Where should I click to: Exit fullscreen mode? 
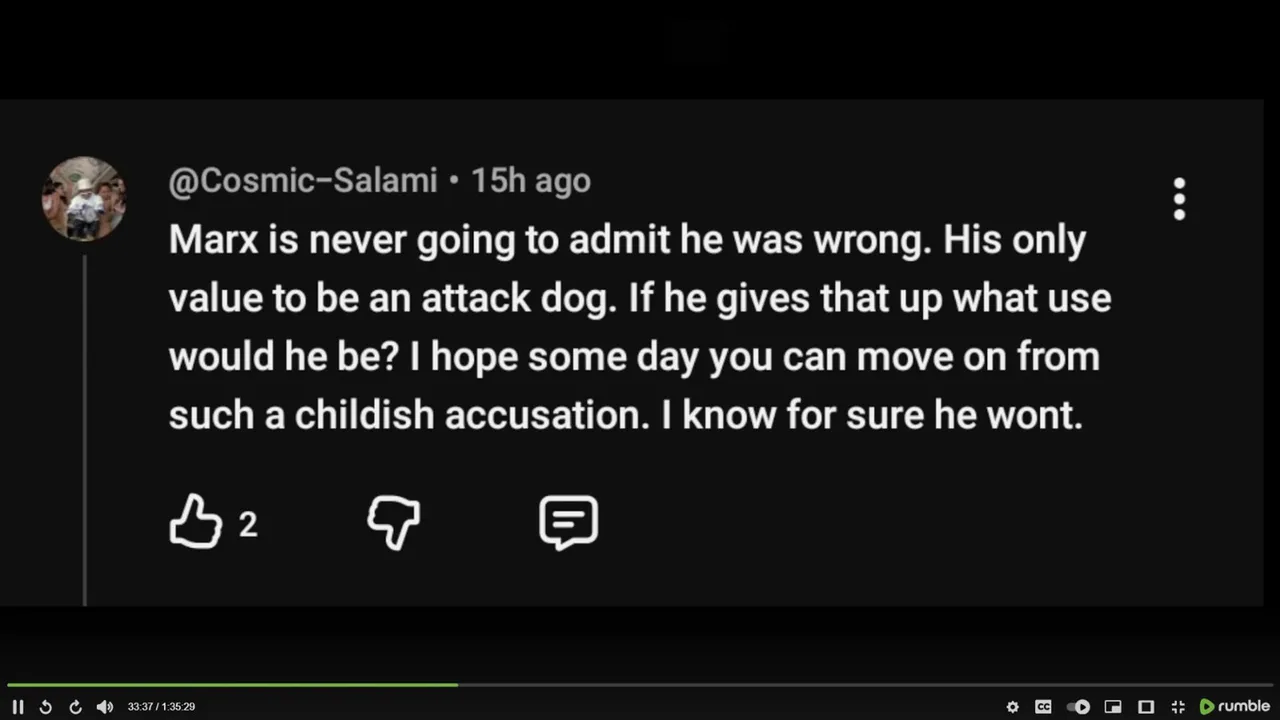click(x=1178, y=707)
